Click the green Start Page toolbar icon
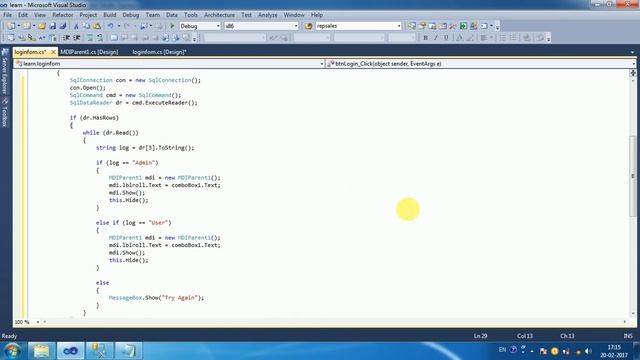 [463, 26]
